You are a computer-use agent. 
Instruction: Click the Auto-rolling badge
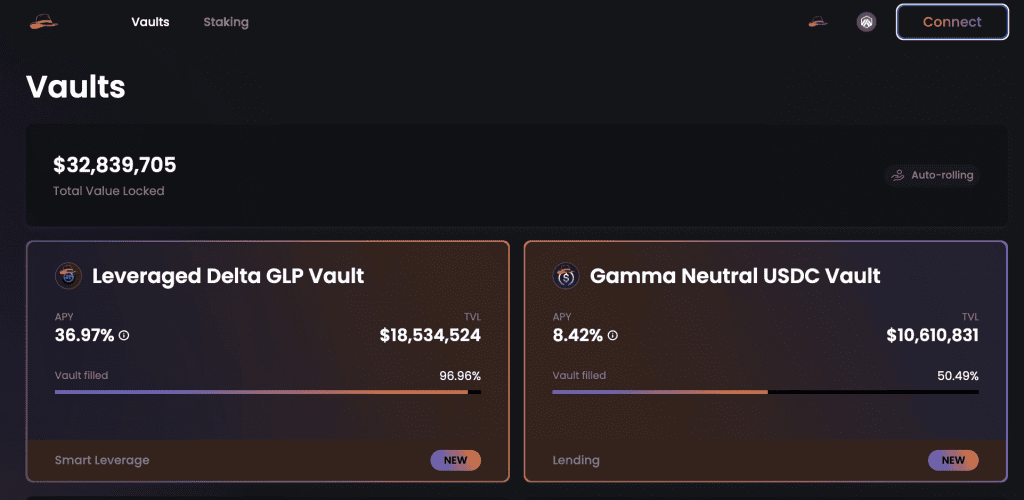[933, 175]
